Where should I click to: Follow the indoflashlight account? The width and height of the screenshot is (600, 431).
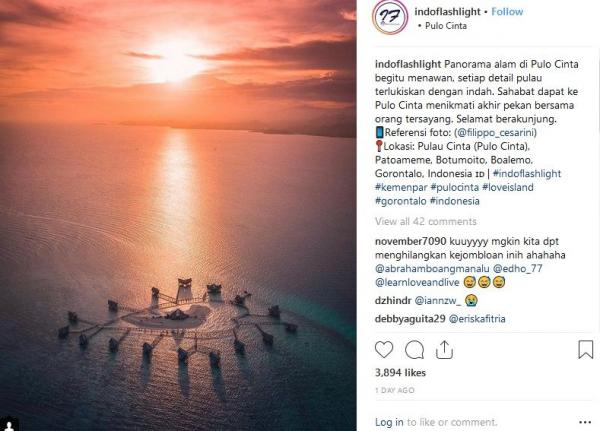point(507,12)
